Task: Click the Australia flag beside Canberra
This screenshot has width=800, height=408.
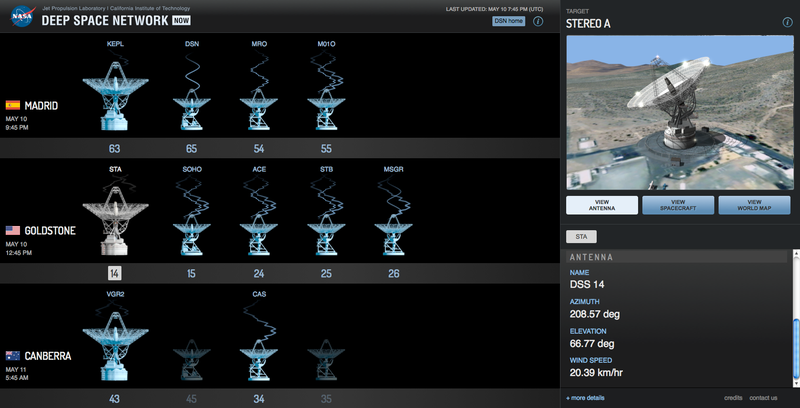Action: [13, 355]
